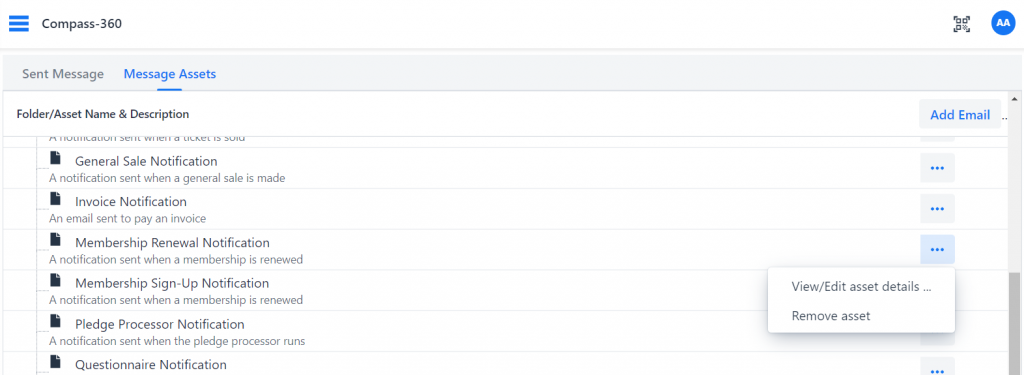Select the Message Assets tab

click(x=170, y=74)
